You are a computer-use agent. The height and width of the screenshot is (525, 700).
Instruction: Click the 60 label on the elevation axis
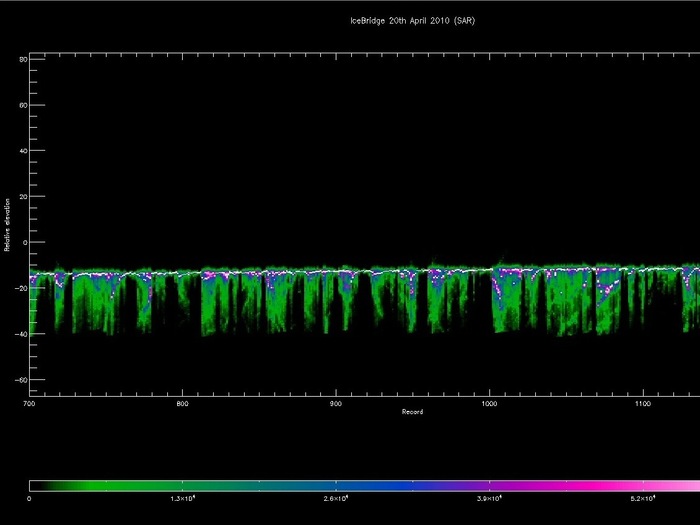pos(22,105)
